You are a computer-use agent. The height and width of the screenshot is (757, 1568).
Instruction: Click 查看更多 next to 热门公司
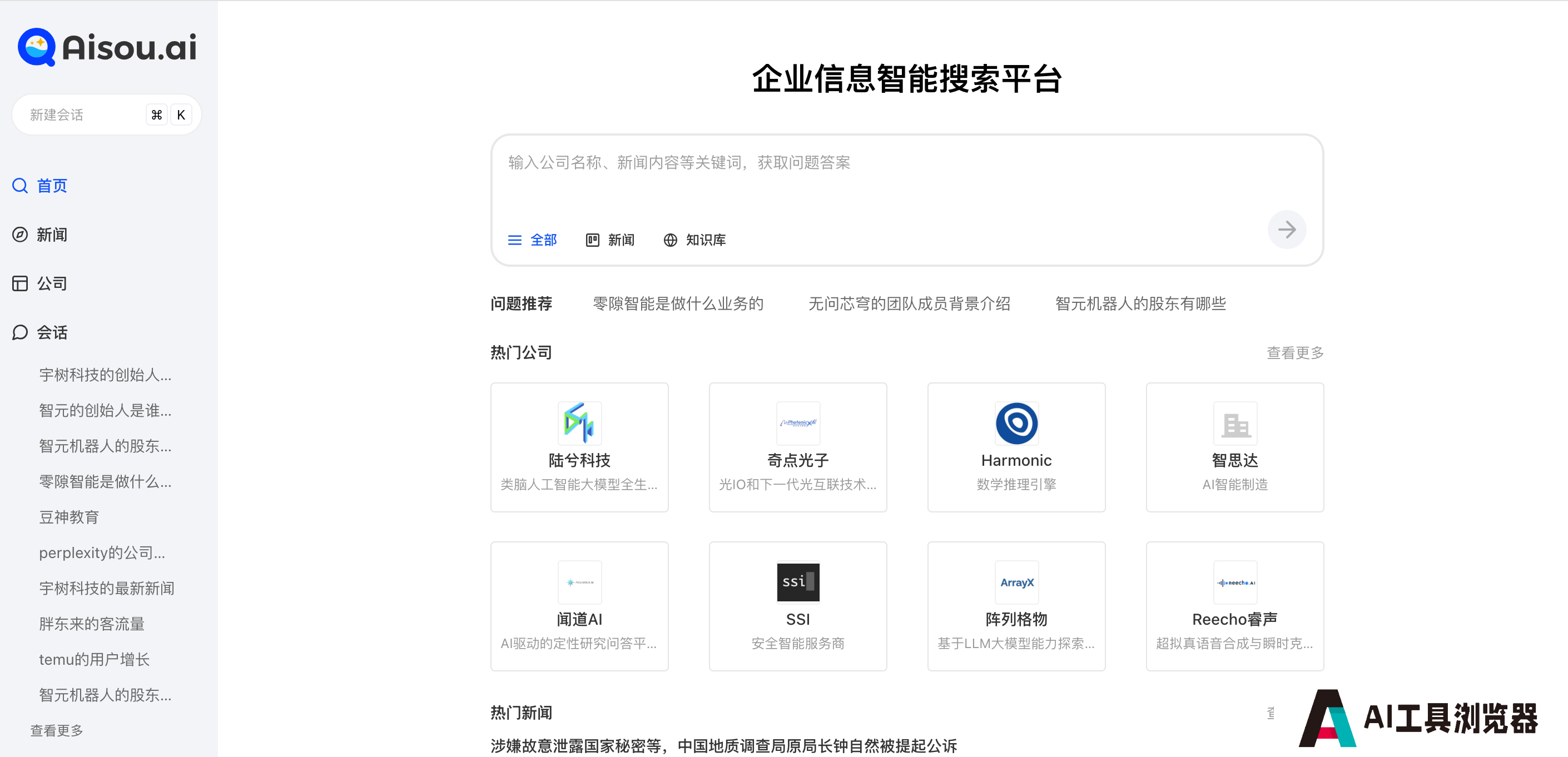pos(1294,353)
